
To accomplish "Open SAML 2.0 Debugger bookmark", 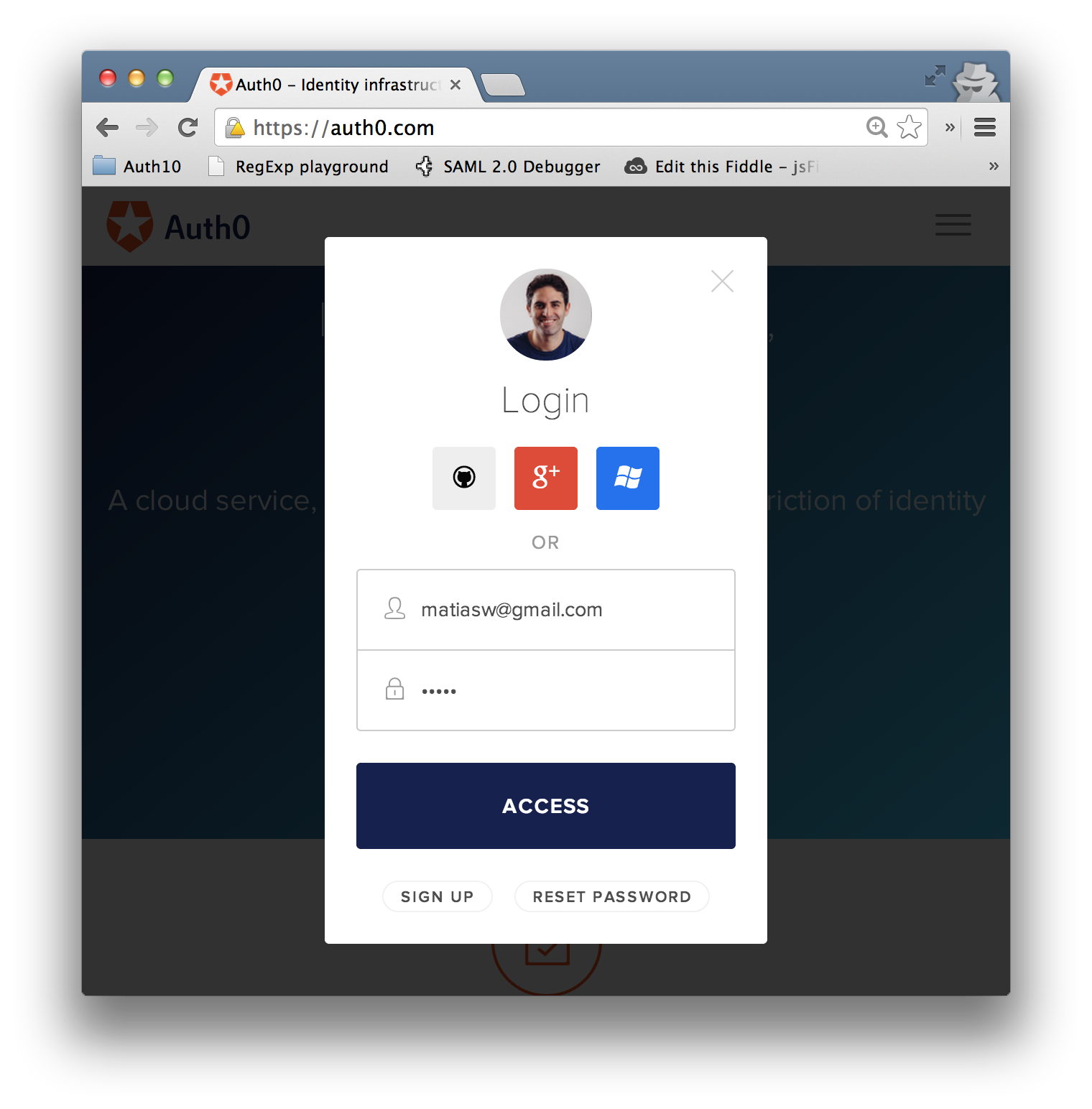I will click(508, 166).
